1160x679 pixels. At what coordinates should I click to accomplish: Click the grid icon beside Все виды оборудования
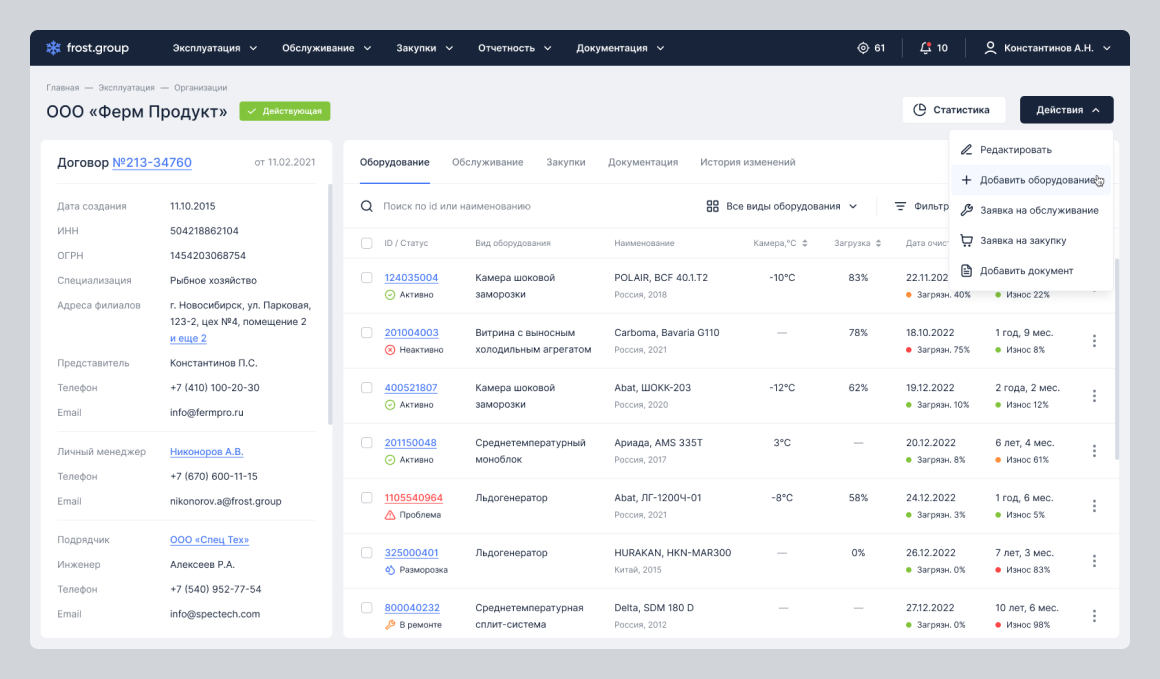tap(712, 206)
